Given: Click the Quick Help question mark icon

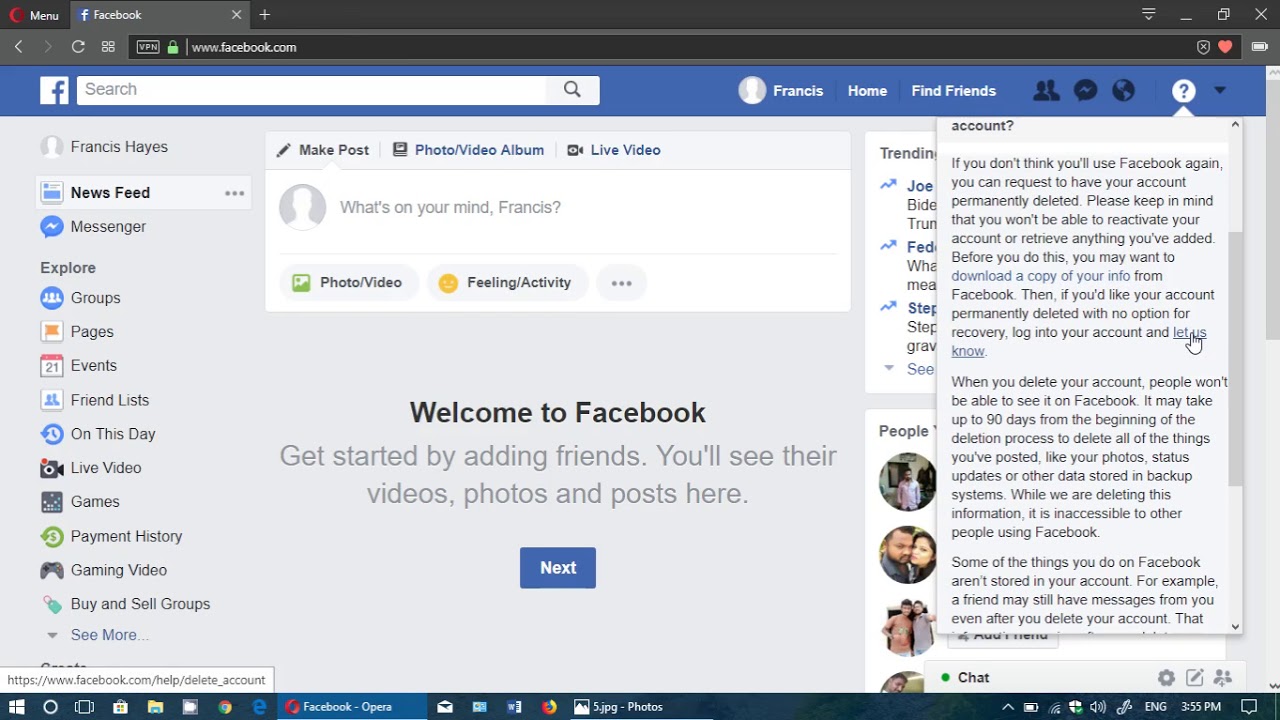Looking at the screenshot, I should click(x=1184, y=91).
